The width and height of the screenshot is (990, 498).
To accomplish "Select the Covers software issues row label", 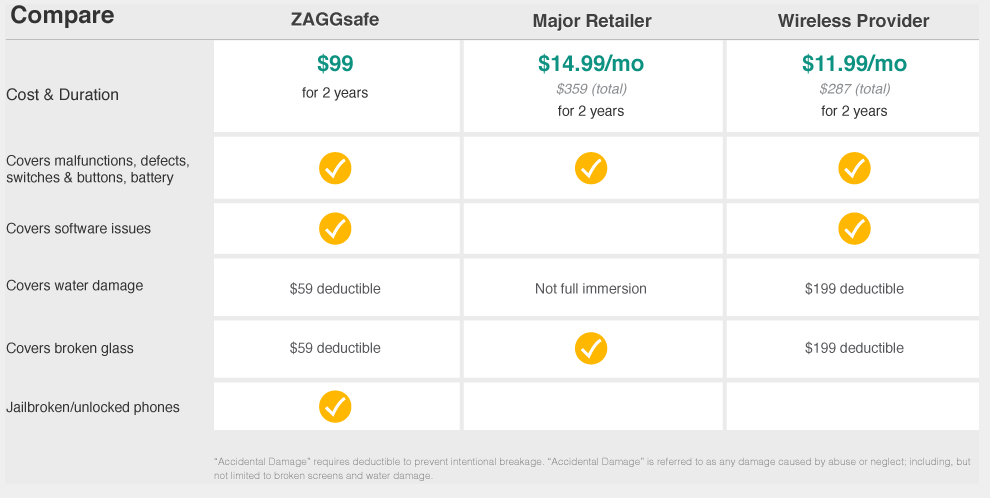I will tap(78, 228).
